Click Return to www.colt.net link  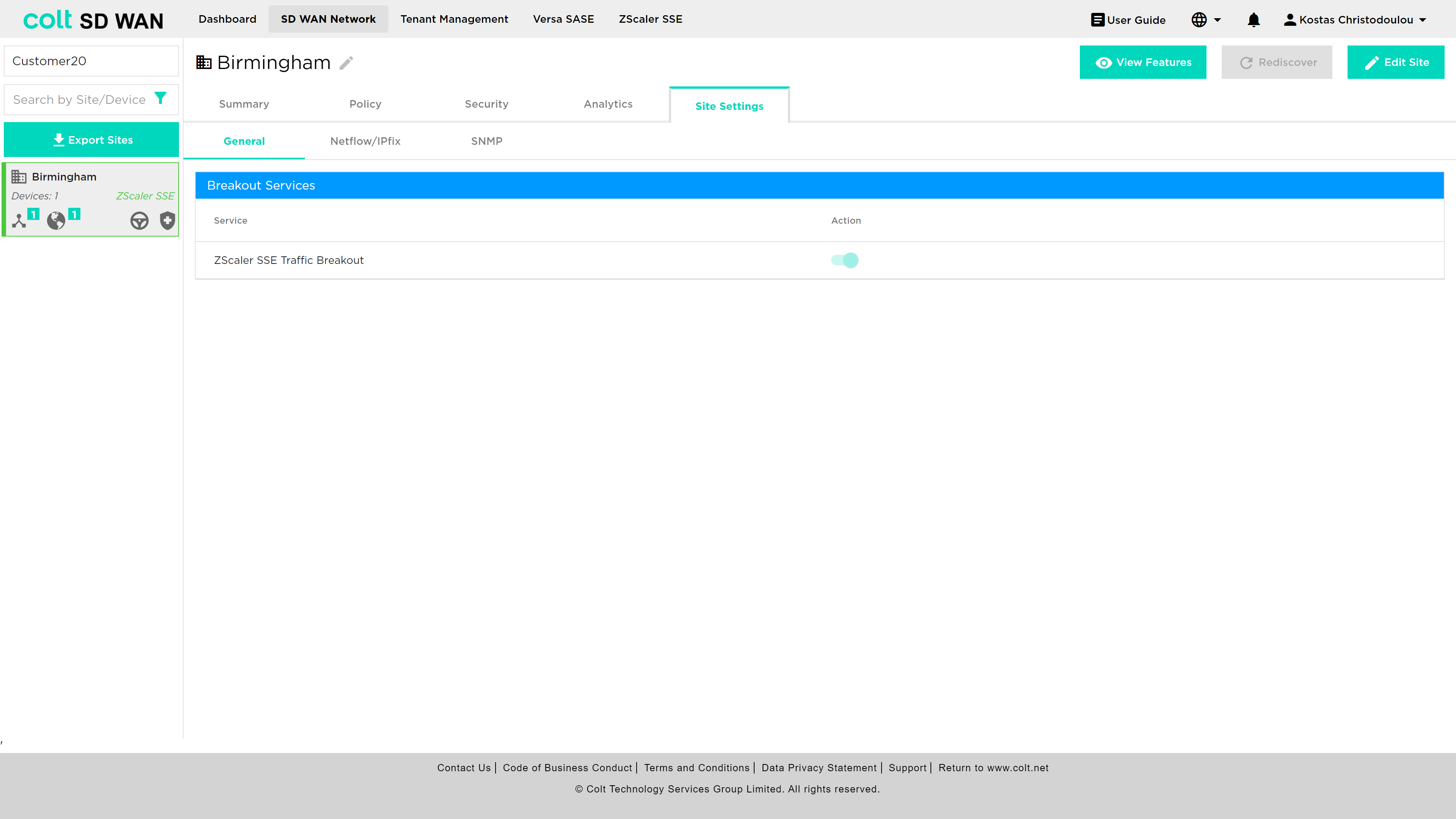tap(994, 767)
